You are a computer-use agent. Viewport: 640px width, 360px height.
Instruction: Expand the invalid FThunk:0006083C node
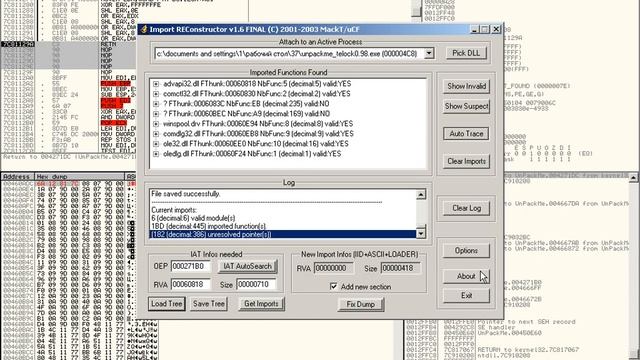point(156,104)
